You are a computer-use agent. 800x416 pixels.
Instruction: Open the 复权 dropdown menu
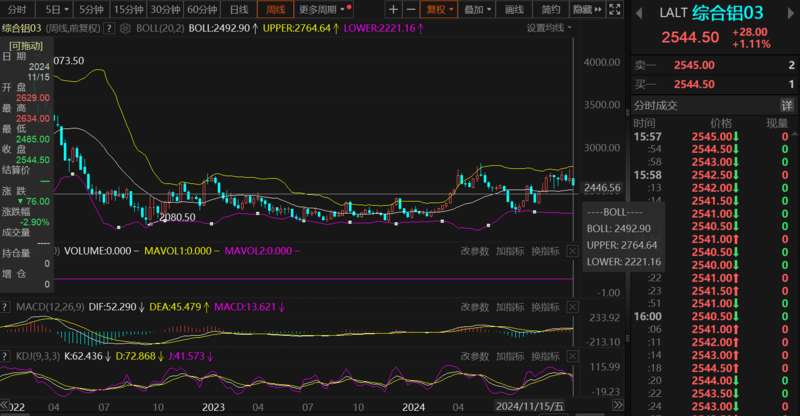pyautogui.click(x=439, y=9)
